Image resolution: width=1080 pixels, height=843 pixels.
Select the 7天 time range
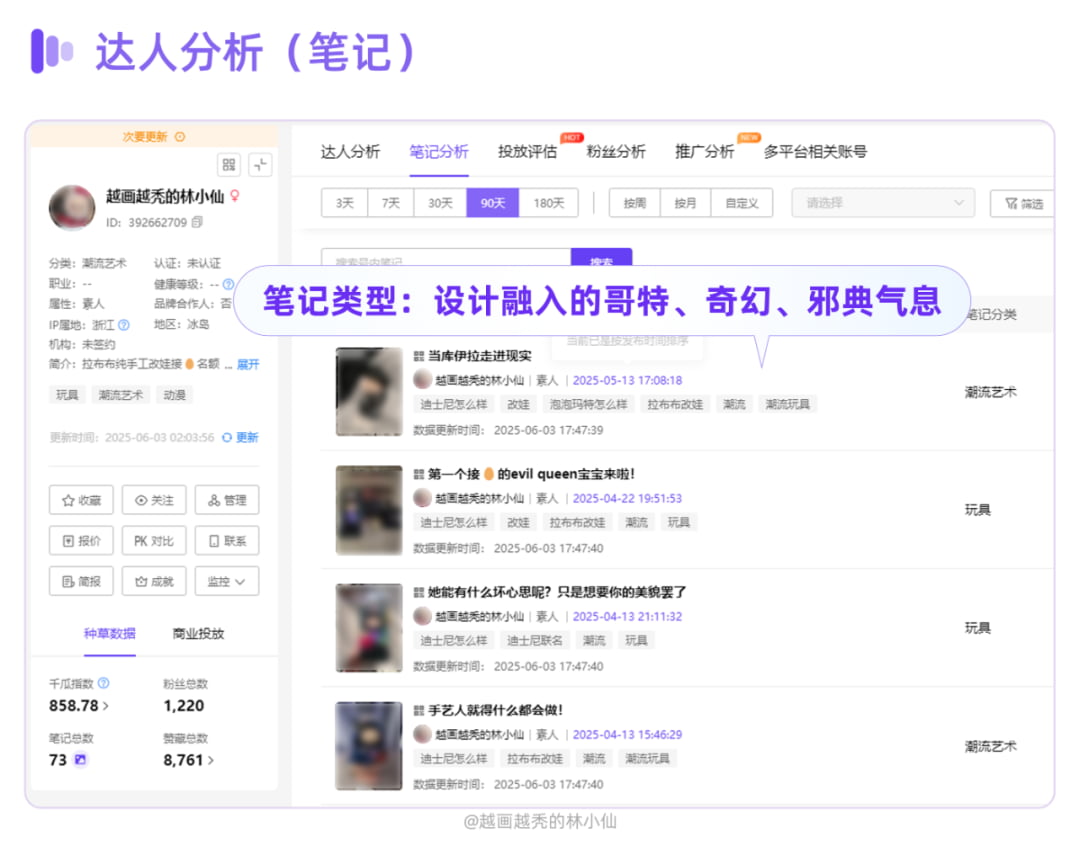[390, 203]
